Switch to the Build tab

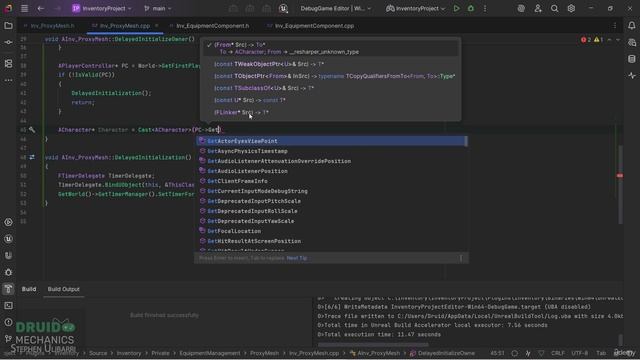[x=29, y=289]
